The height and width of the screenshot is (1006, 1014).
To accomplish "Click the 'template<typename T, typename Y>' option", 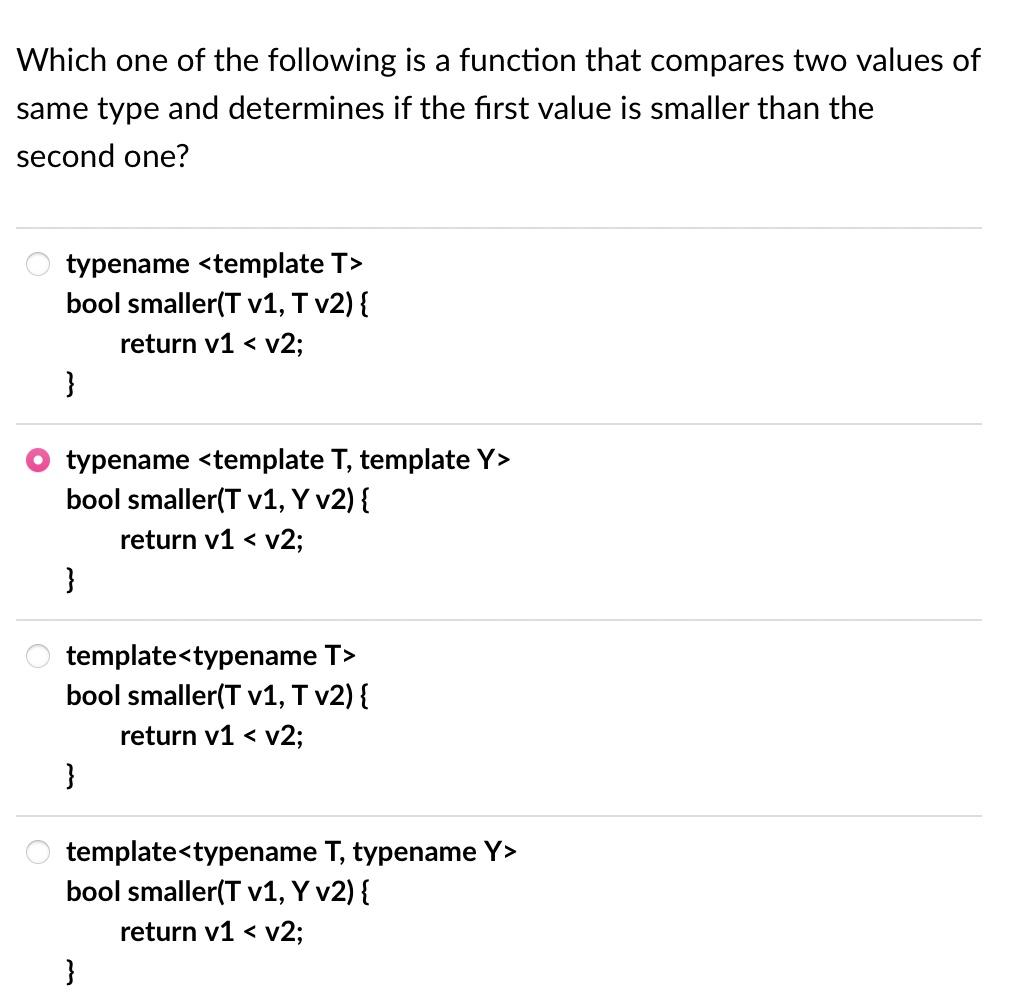I will [x=290, y=852].
